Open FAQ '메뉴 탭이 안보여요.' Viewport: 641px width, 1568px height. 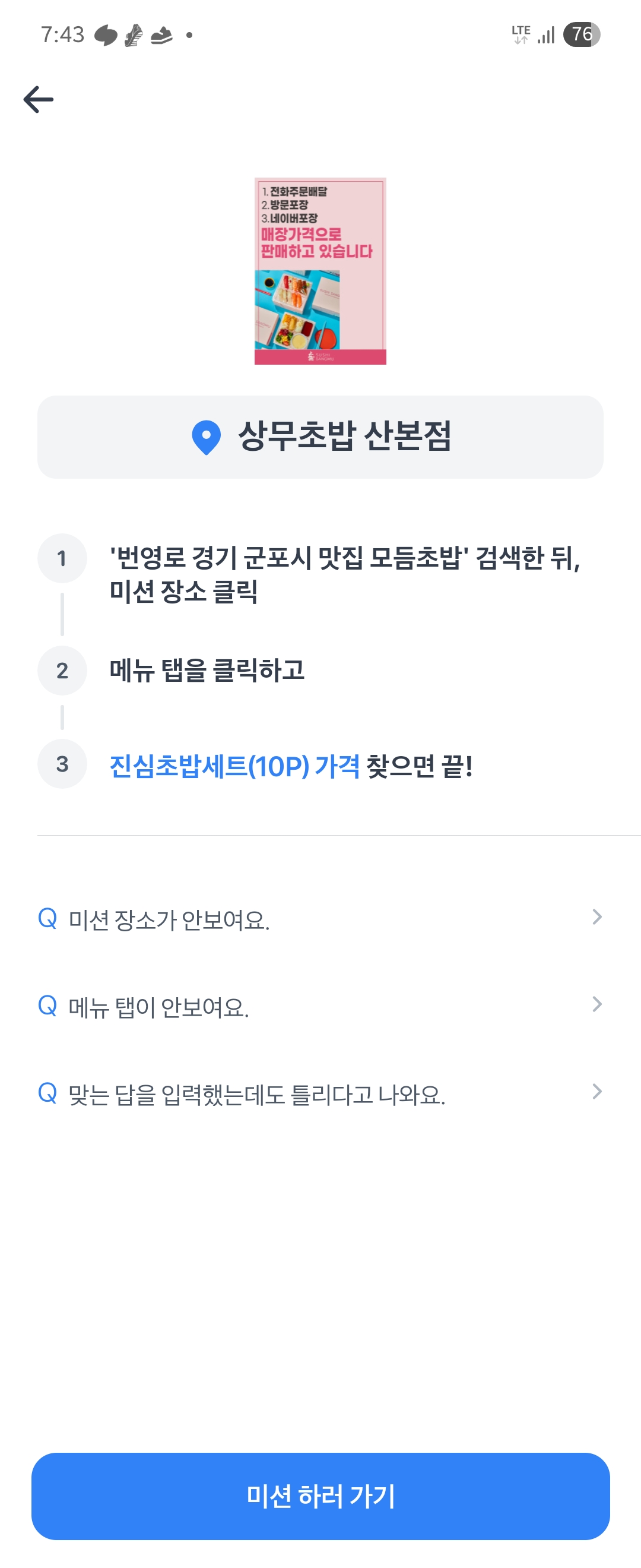point(158,1007)
